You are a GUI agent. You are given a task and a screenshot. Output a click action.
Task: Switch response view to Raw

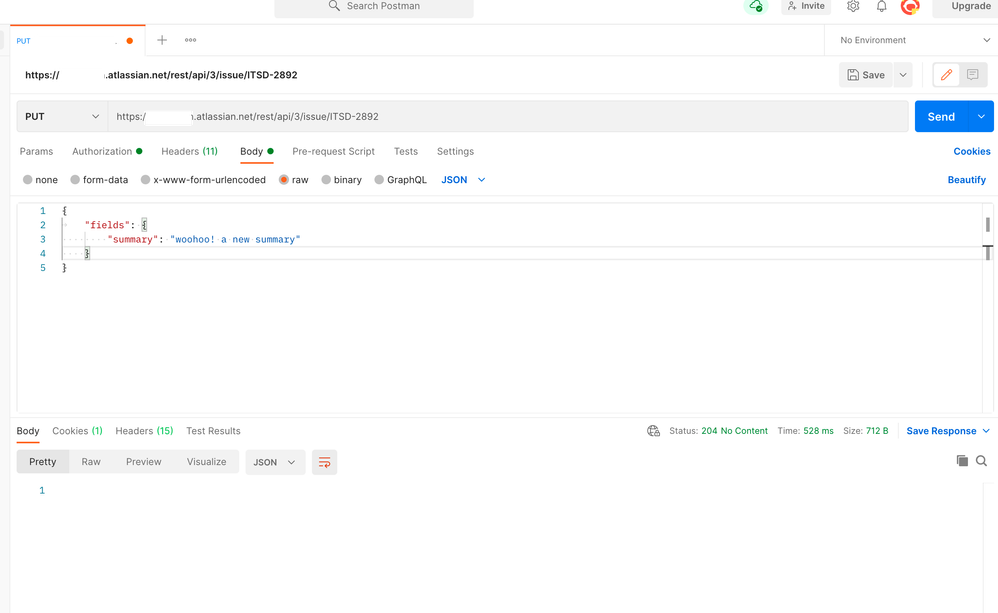pyautogui.click(x=91, y=462)
